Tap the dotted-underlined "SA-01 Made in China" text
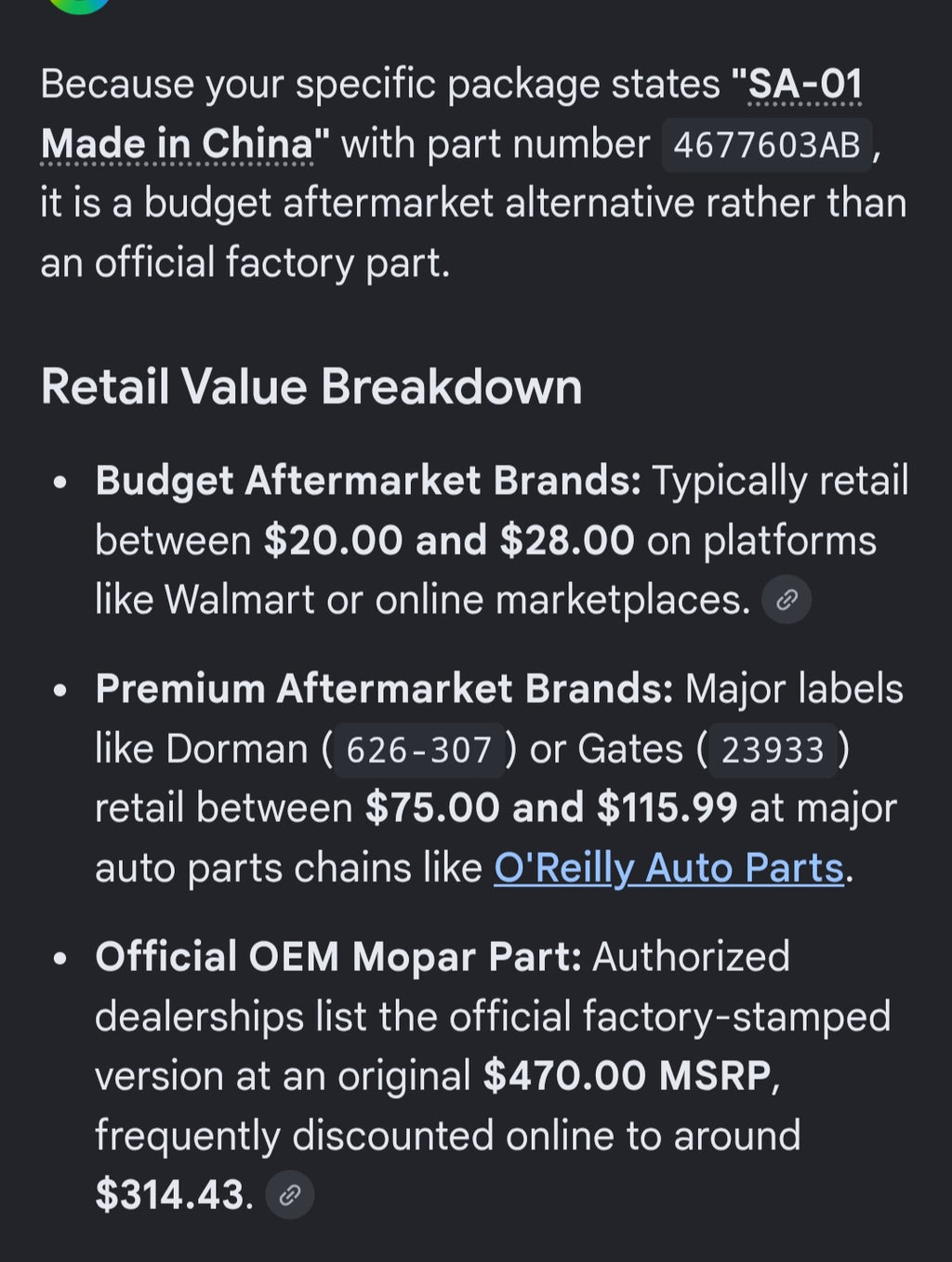This screenshot has height=1262, width=952. (453, 114)
